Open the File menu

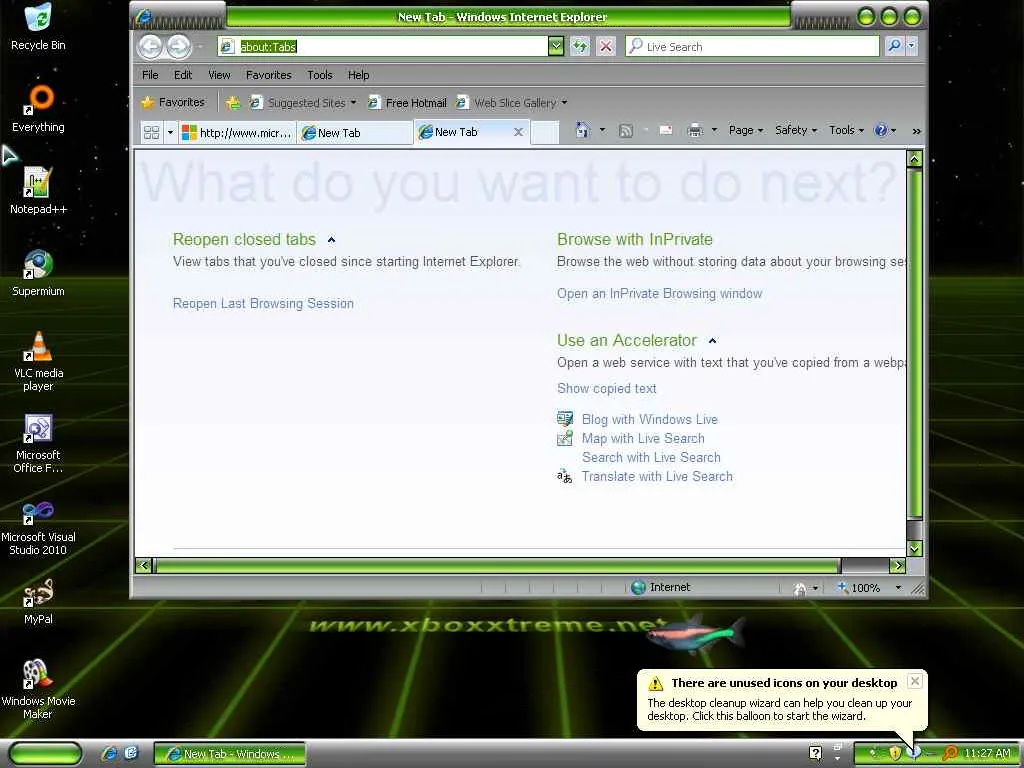[150, 75]
